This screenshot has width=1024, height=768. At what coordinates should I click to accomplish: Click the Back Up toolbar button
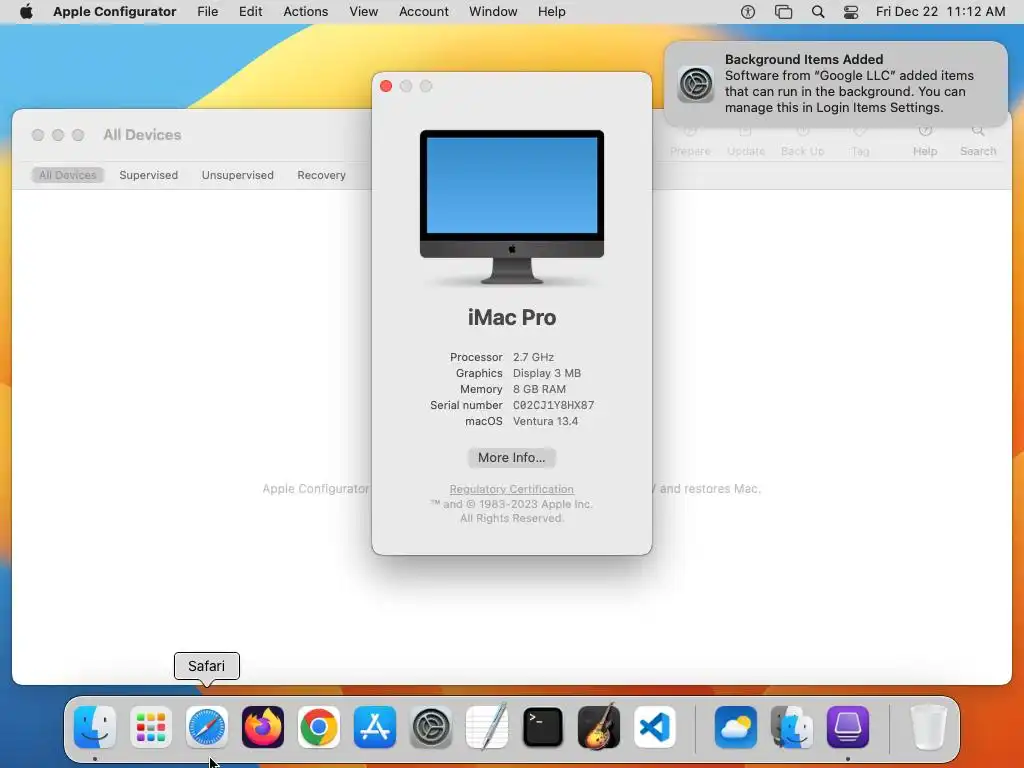803,142
